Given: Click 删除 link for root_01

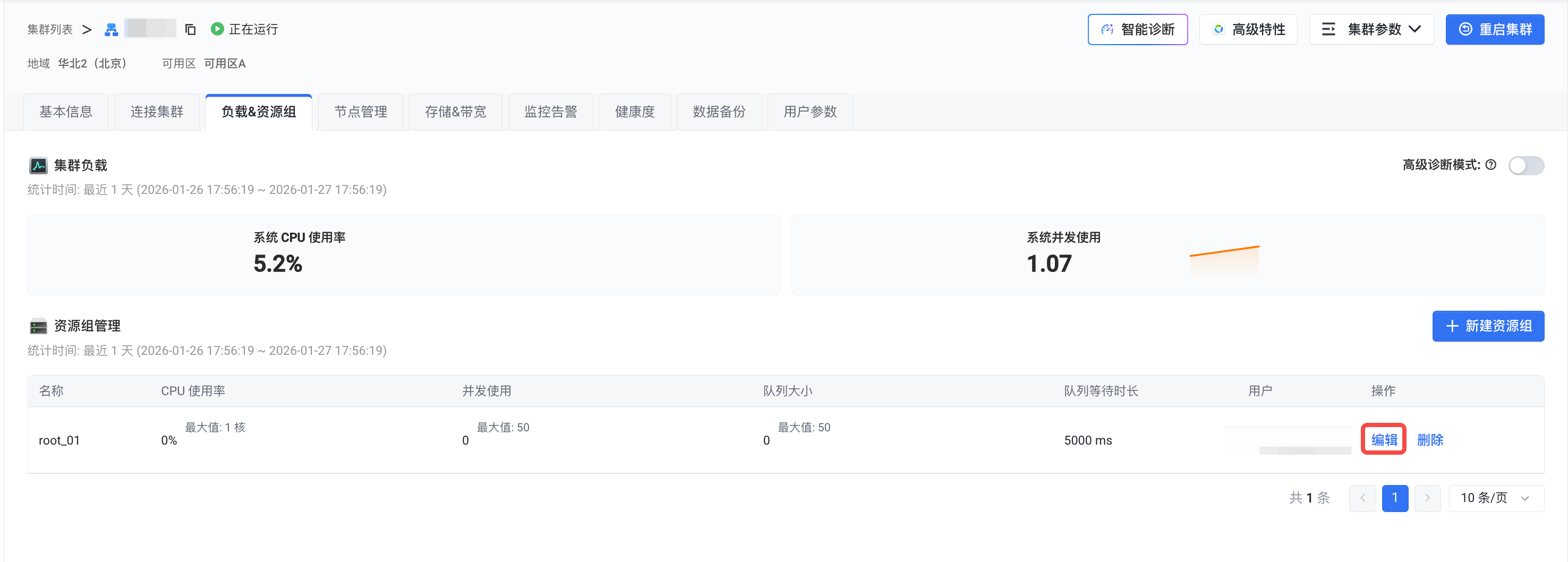Looking at the screenshot, I should [x=1430, y=439].
